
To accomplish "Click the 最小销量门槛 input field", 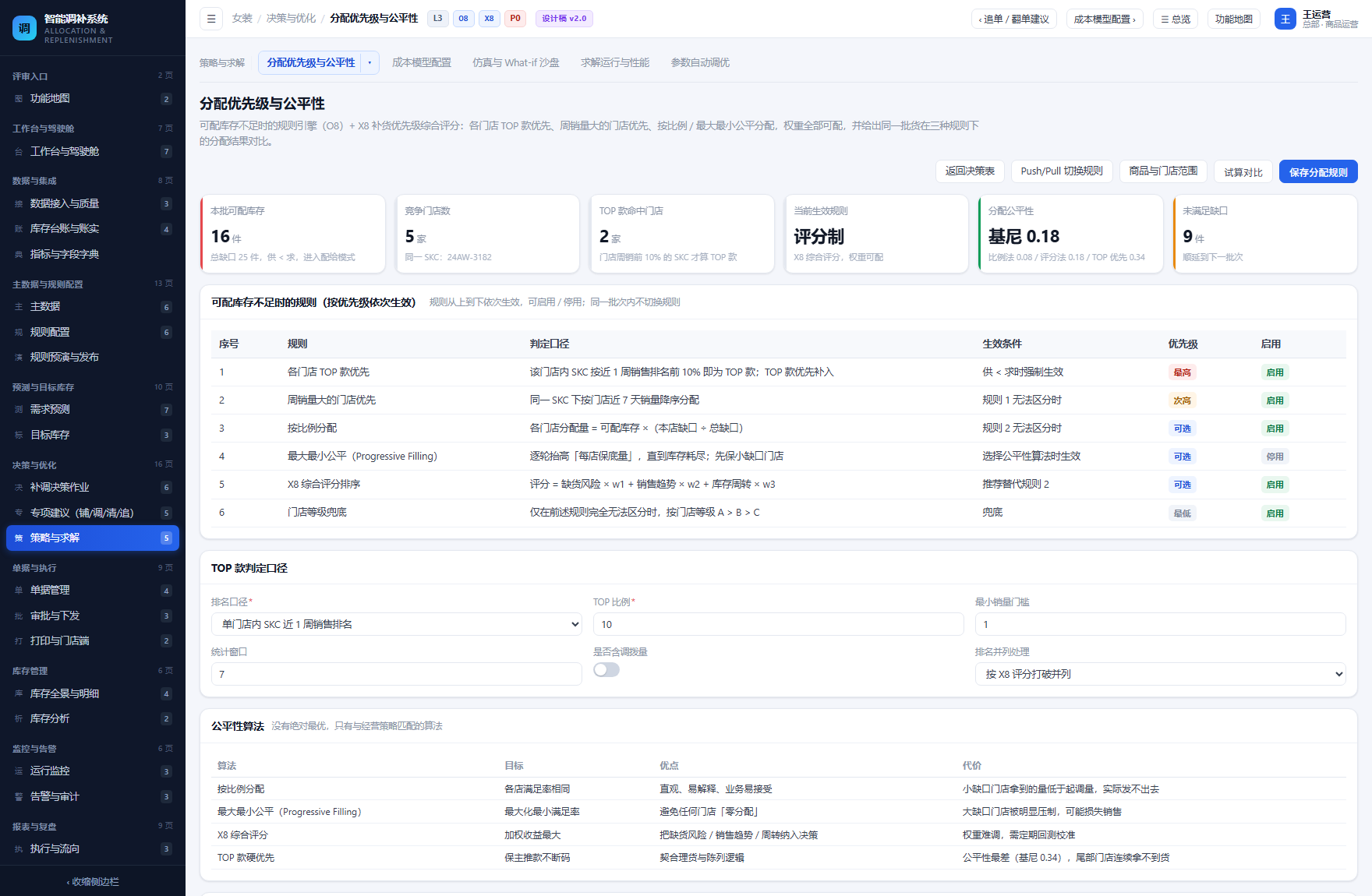I will pyautogui.click(x=1161, y=624).
